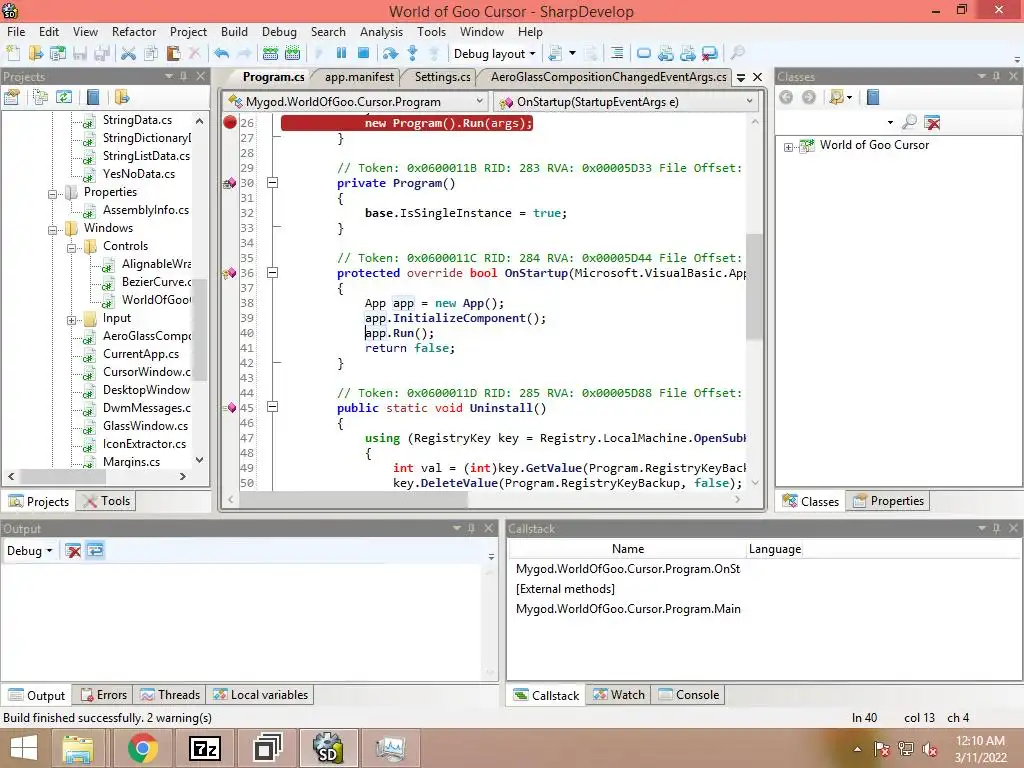This screenshot has height=768, width=1024.
Task: Toggle auto-hide pin on Callstack panel
Action: 997,528
